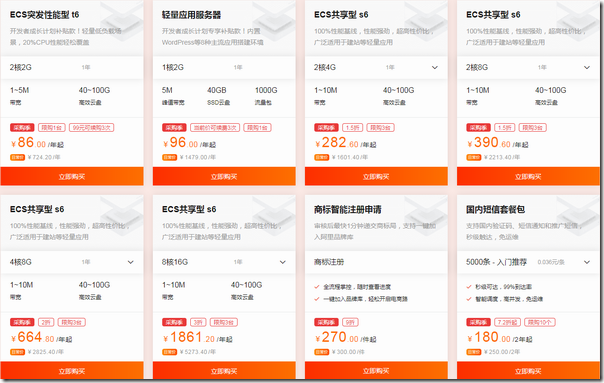The height and width of the screenshot is (383, 604).
Task: Buy the 国内短信套餐包 at ¥180
Action: (528, 371)
